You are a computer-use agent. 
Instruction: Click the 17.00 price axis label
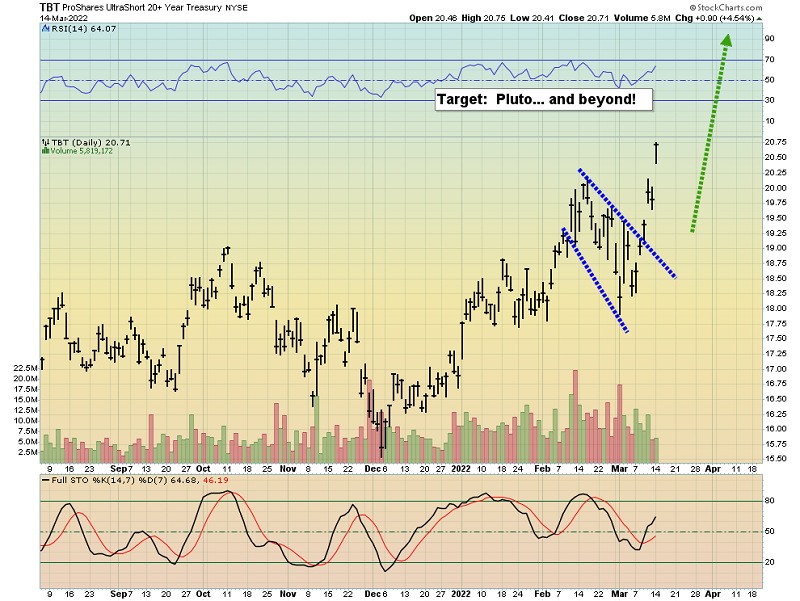click(x=775, y=369)
